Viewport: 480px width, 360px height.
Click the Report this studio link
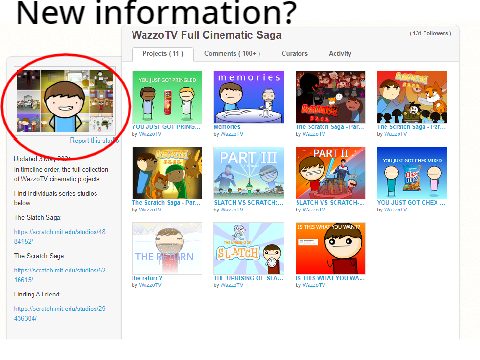coord(94,141)
